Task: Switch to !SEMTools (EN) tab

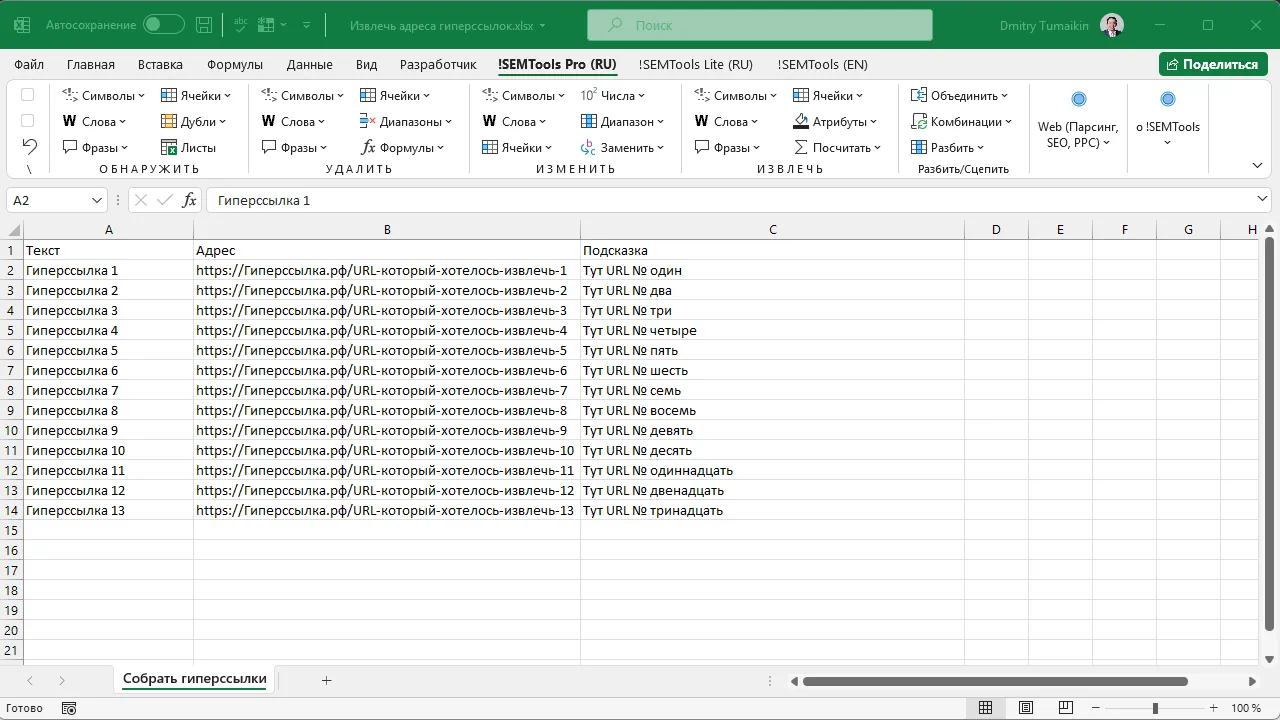Action: click(x=822, y=65)
